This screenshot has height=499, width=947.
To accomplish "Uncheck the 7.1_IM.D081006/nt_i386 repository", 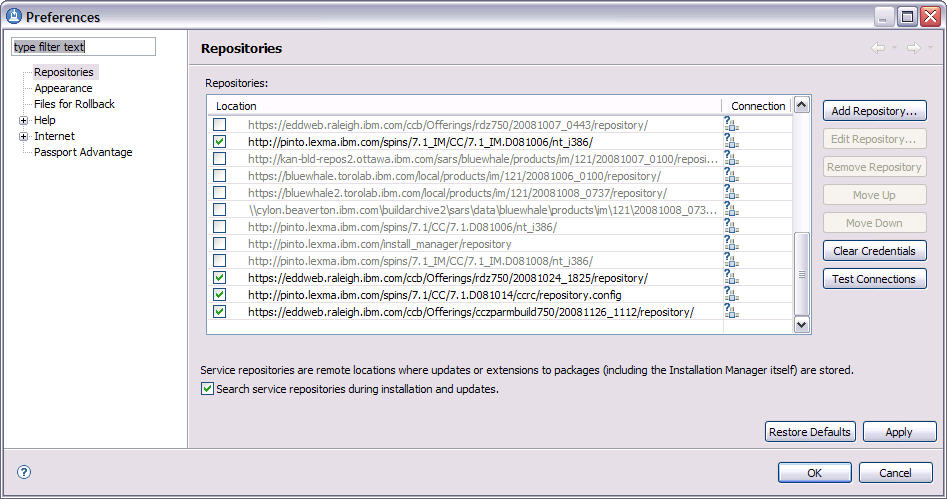I will [220, 141].
